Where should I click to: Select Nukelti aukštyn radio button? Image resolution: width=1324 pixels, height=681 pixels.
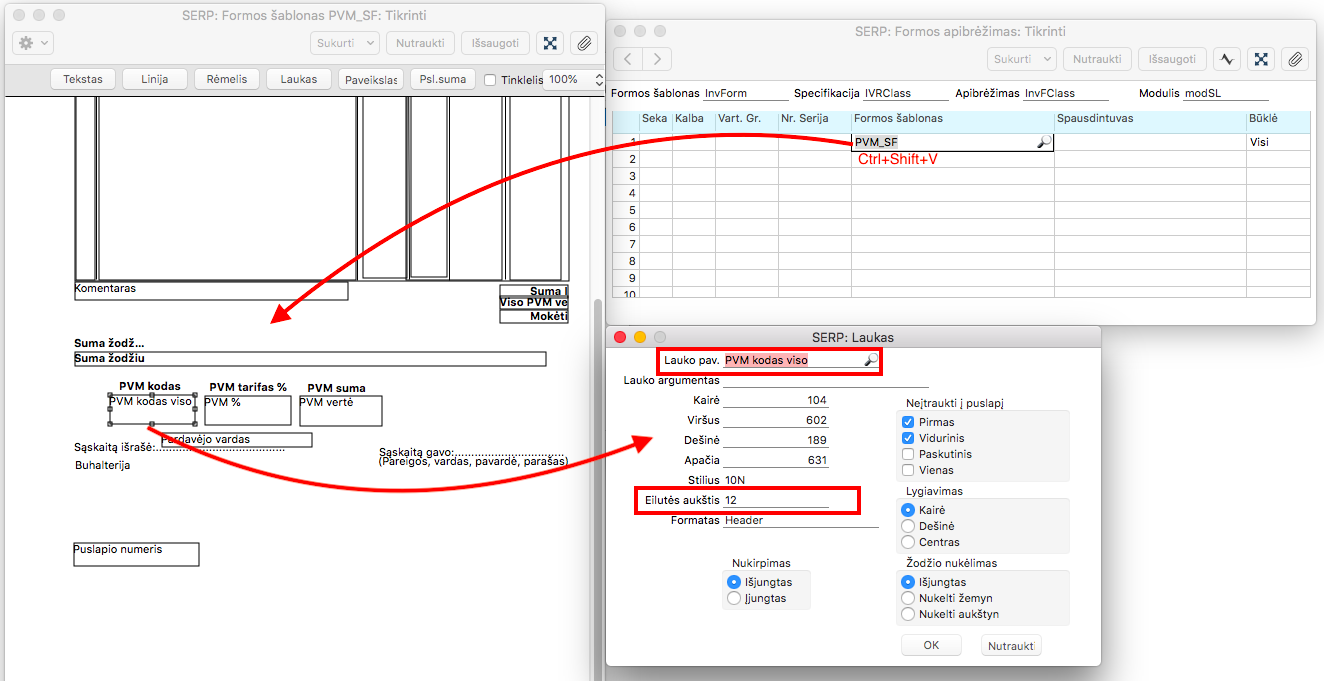[x=909, y=614]
